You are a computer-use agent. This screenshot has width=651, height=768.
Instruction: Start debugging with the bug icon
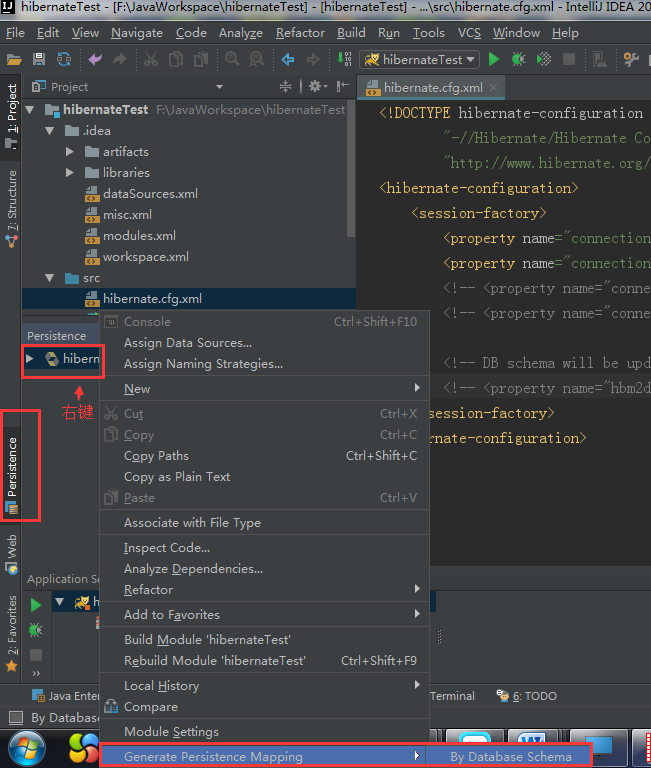(518, 59)
